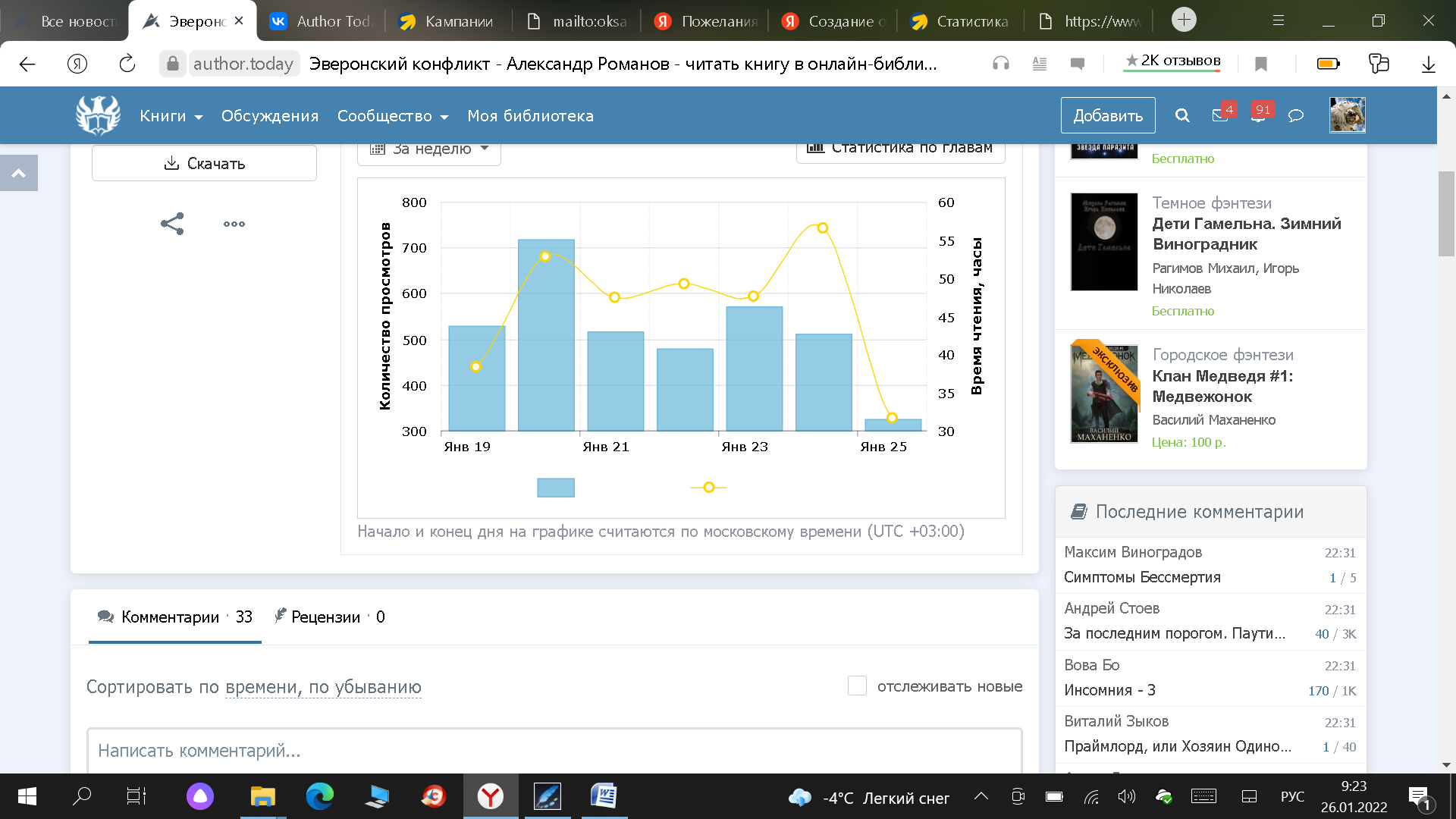Click the Author.Today eagle logo

click(98, 115)
